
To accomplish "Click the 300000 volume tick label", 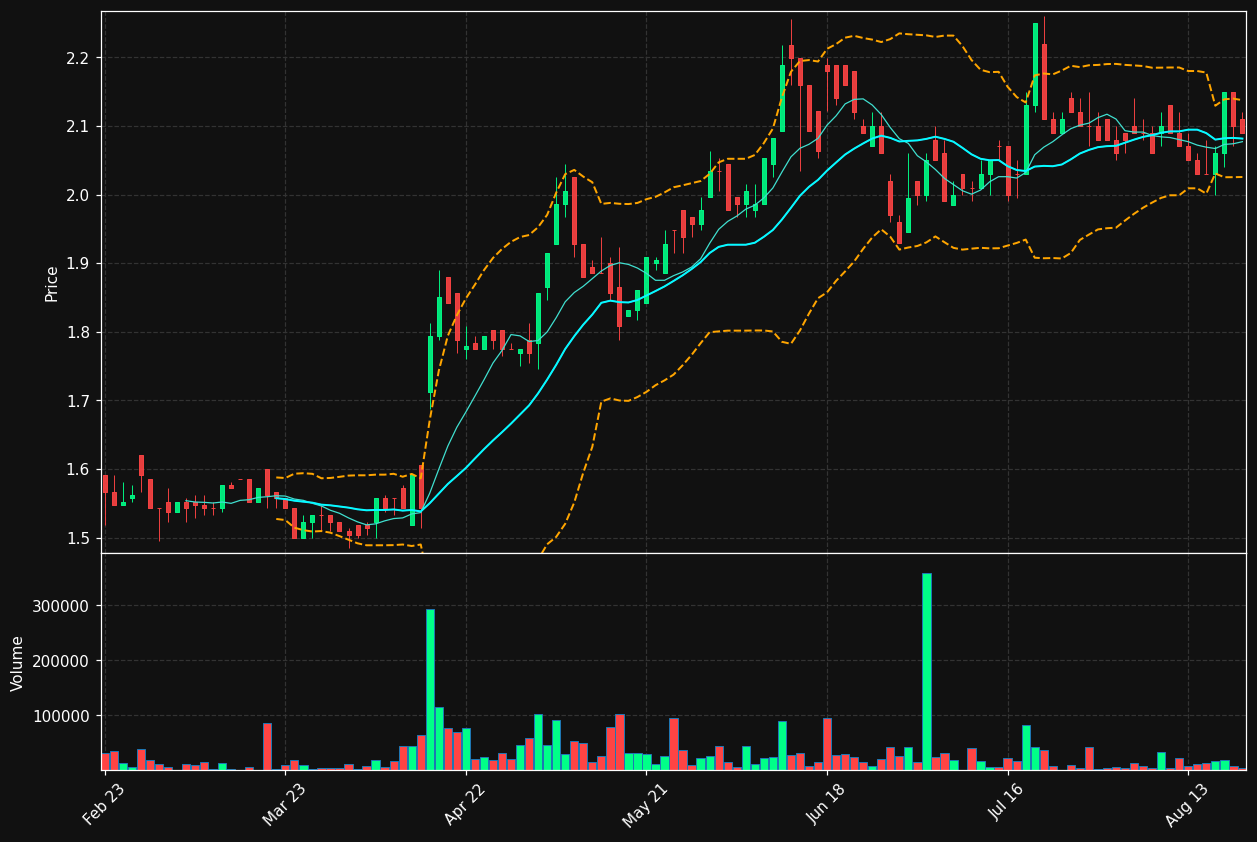I will 62,607.
